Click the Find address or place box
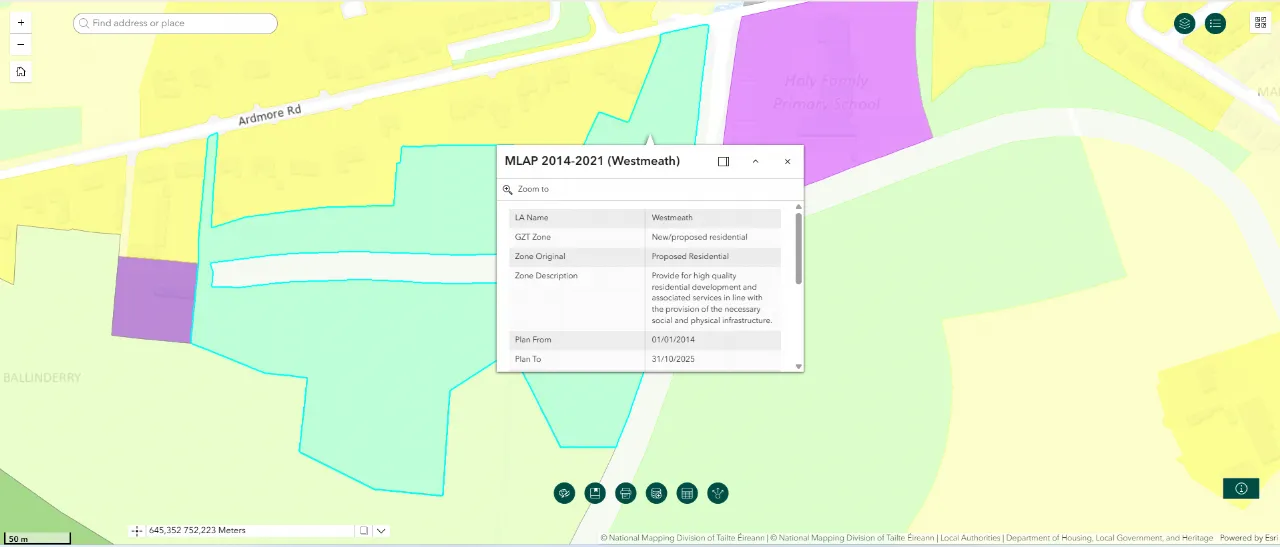This screenshot has width=1280, height=547. (175, 23)
